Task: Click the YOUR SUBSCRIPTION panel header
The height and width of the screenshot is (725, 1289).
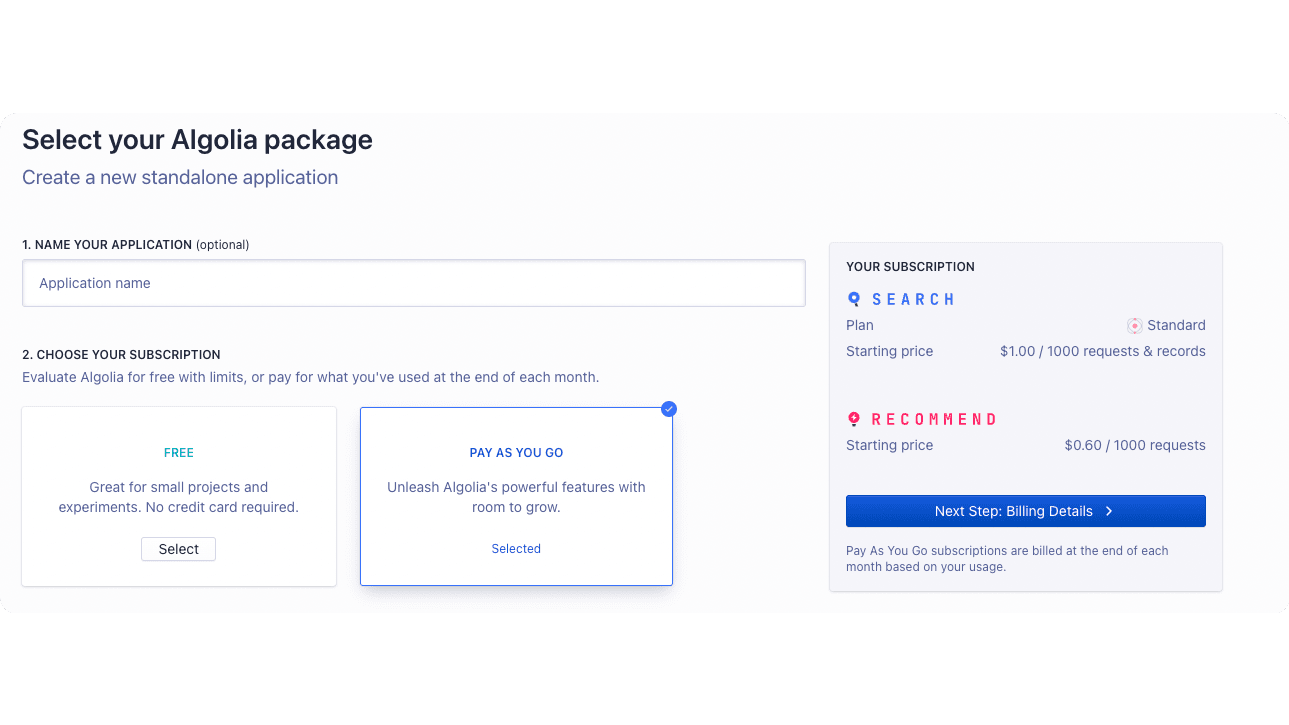Action: click(910, 266)
